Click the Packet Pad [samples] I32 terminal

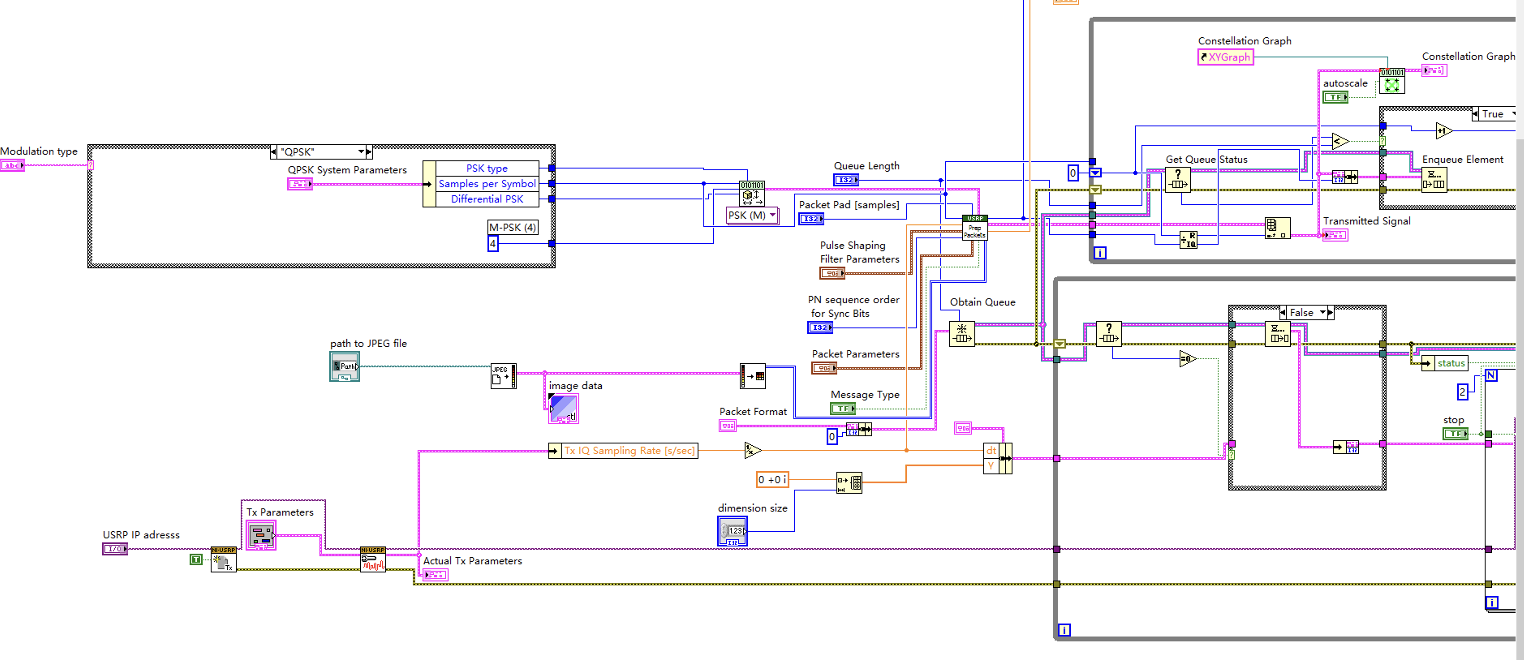point(811,219)
